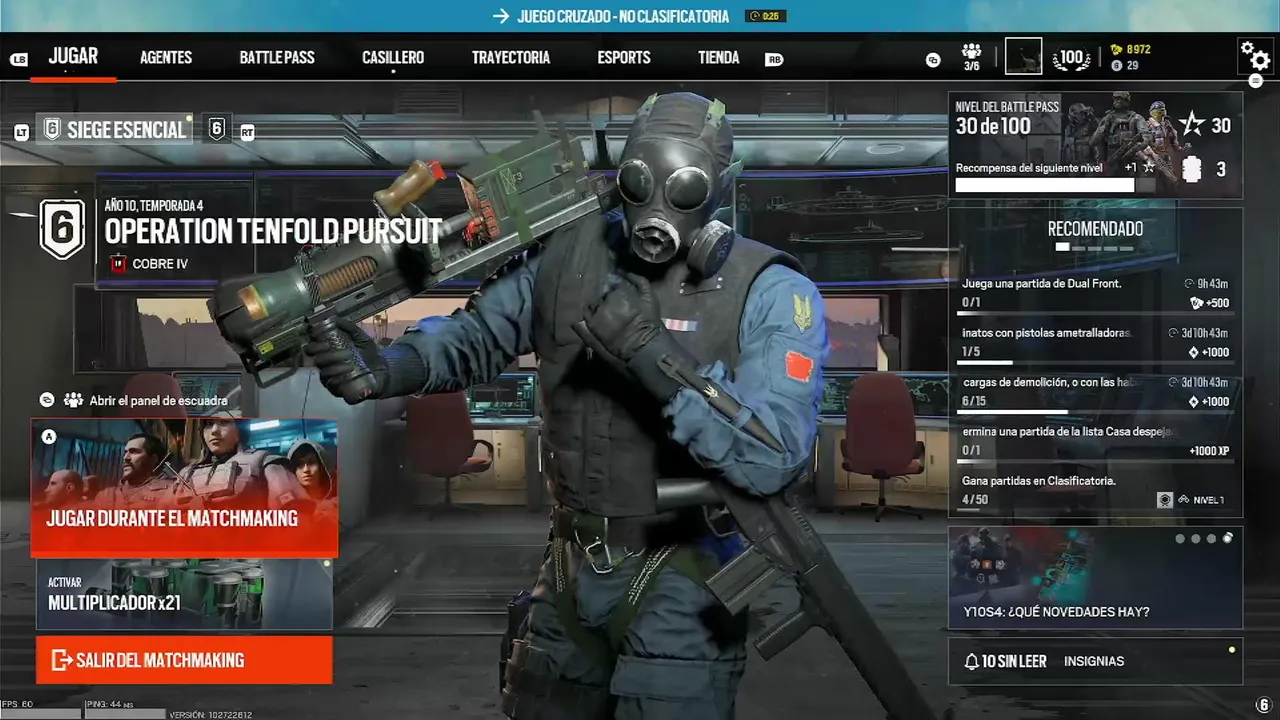This screenshot has width=1280, height=720.
Task: Switch to the CASILLERO tab
Action: (x=393, y=58)
